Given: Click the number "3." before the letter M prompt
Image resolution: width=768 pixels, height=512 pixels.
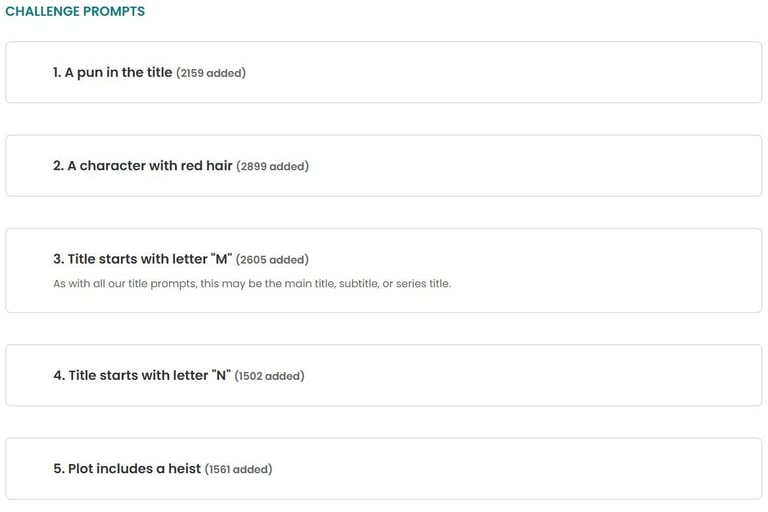Looking at the screenshot, I should 59,259.
